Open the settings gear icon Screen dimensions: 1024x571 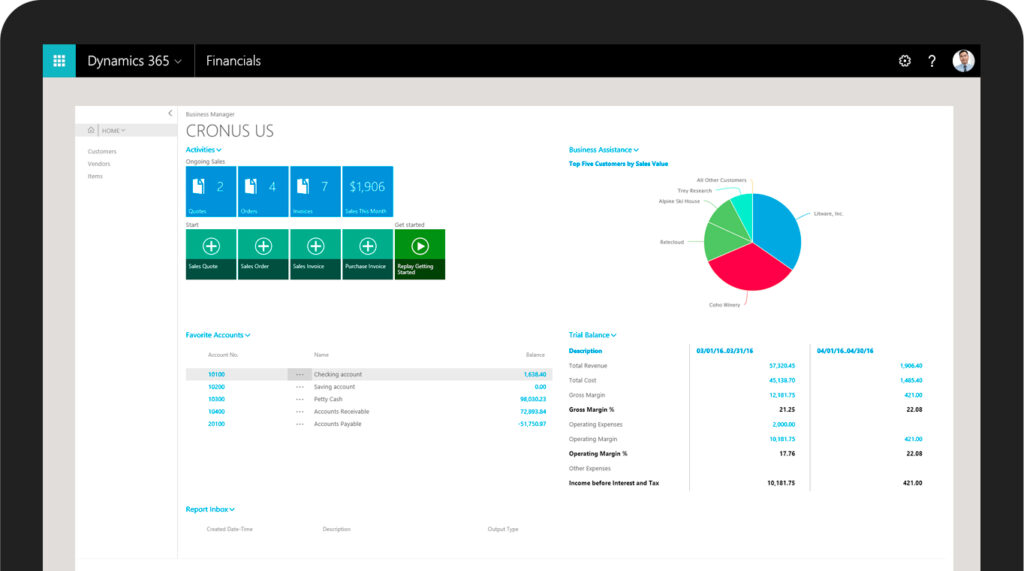[904, 61]
